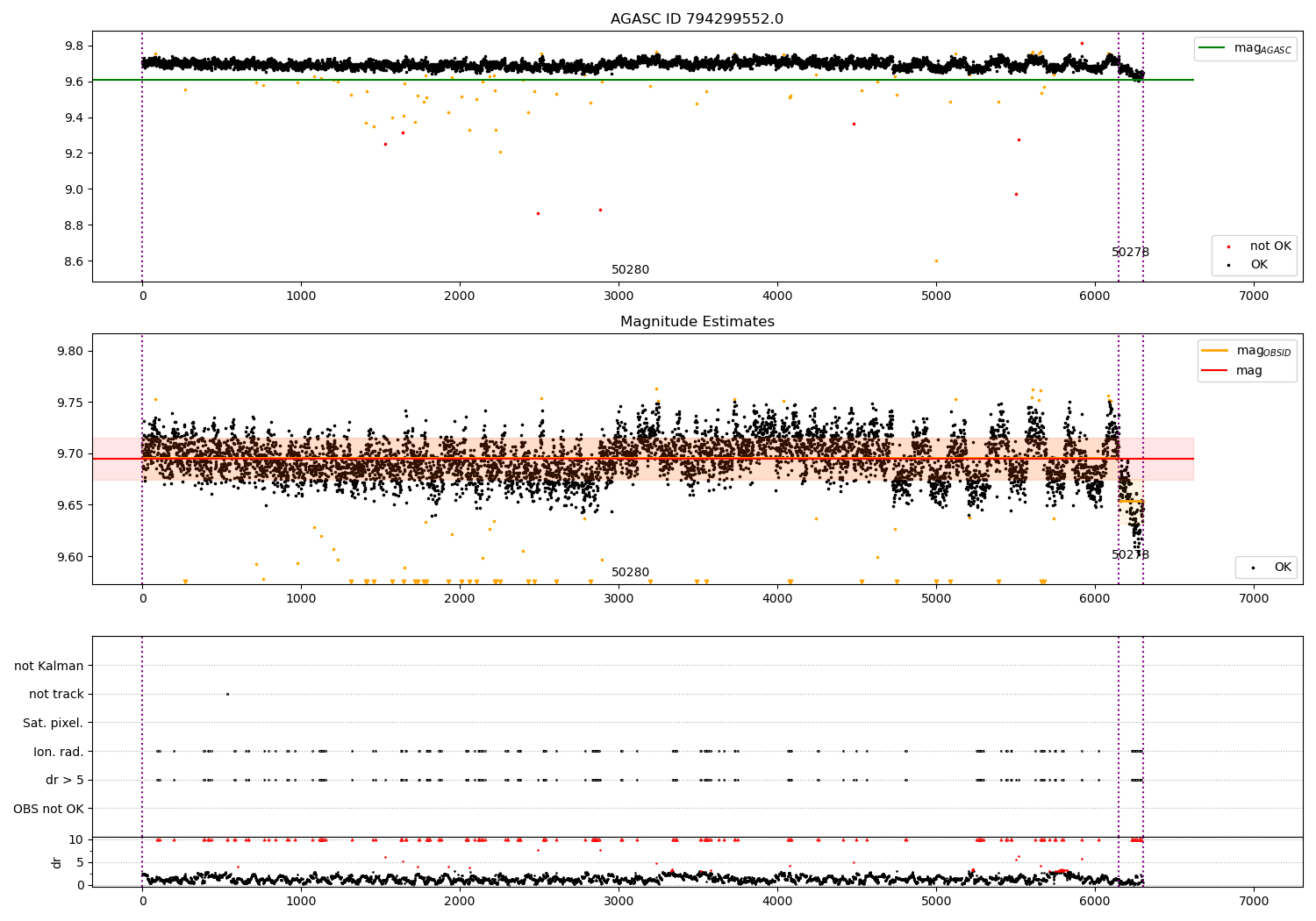Click the '9.8' y-tick on the top plot

(74, 46)
